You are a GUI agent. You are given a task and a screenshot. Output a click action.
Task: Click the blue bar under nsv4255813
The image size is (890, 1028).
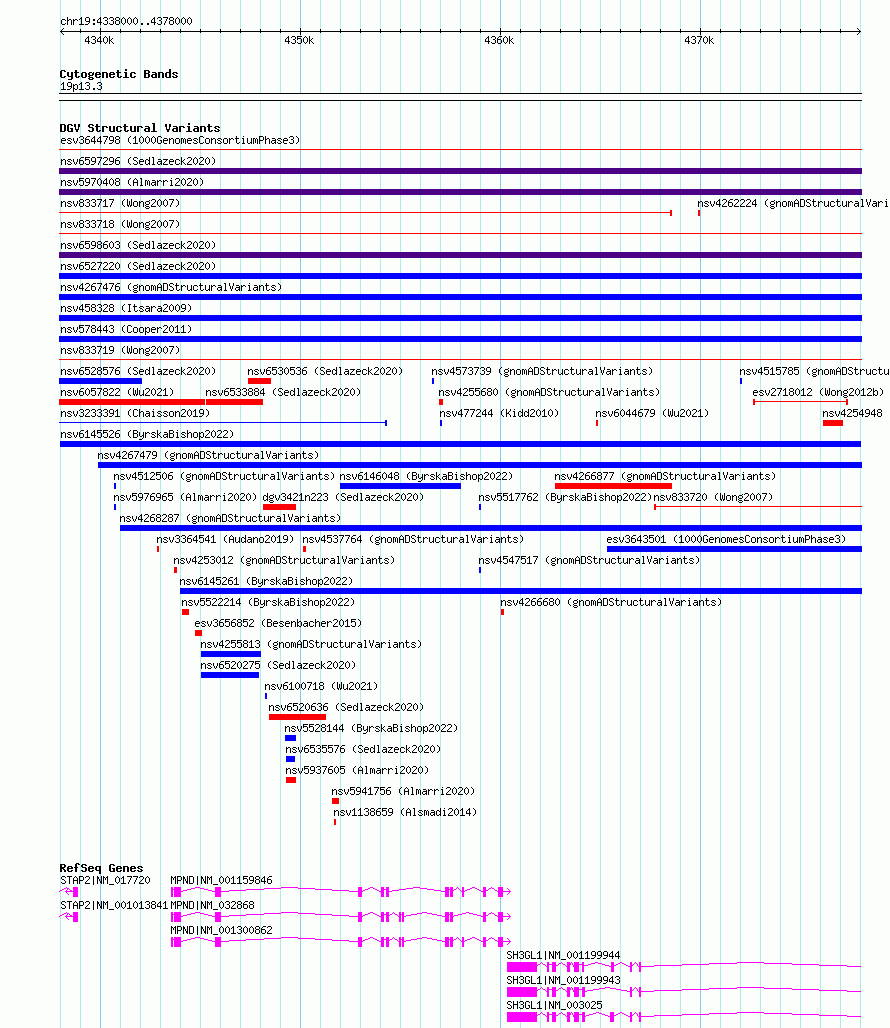tap(231, 654)
